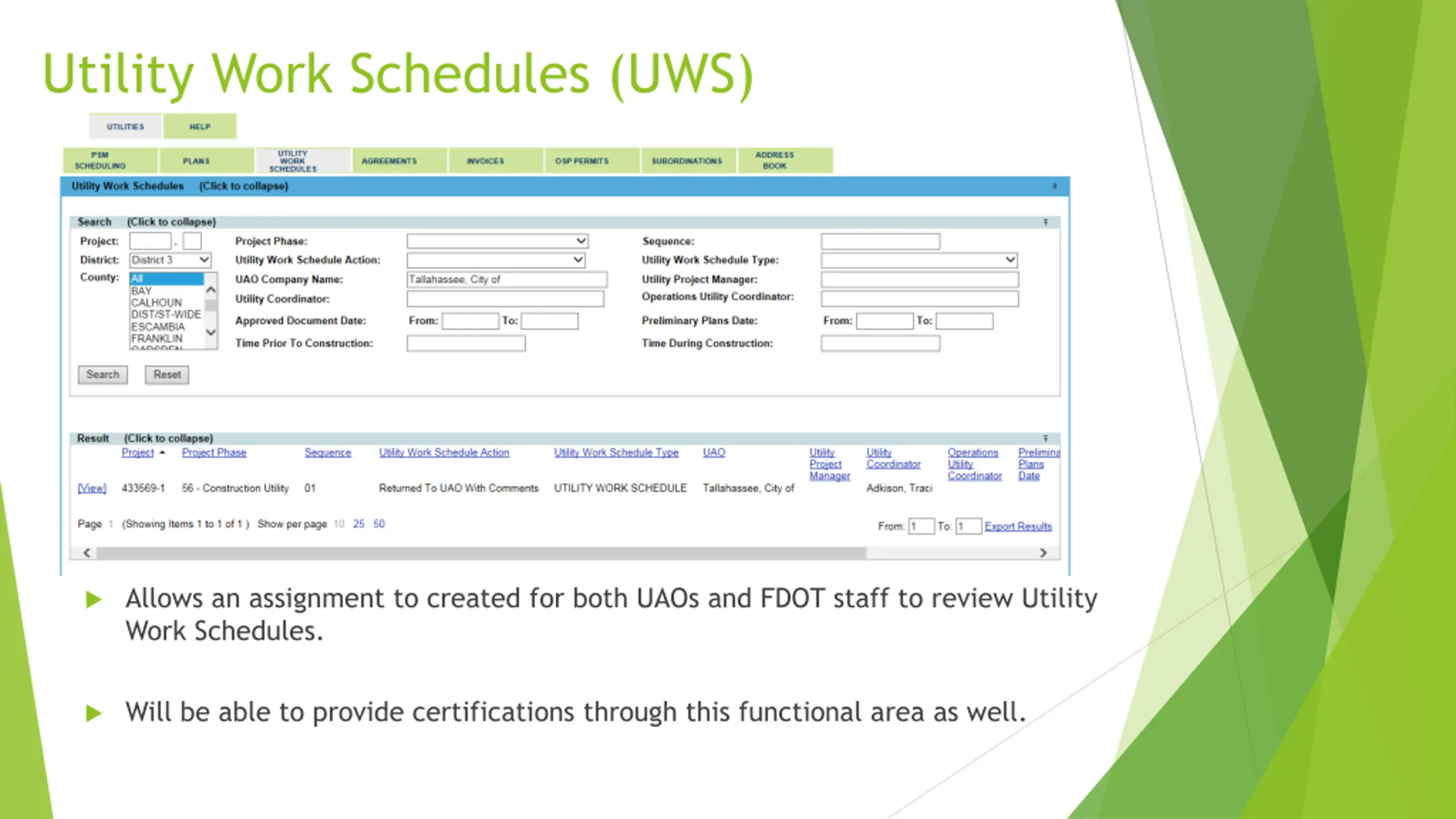
Task: Sort by UAO column header
Action: [714, 452]
